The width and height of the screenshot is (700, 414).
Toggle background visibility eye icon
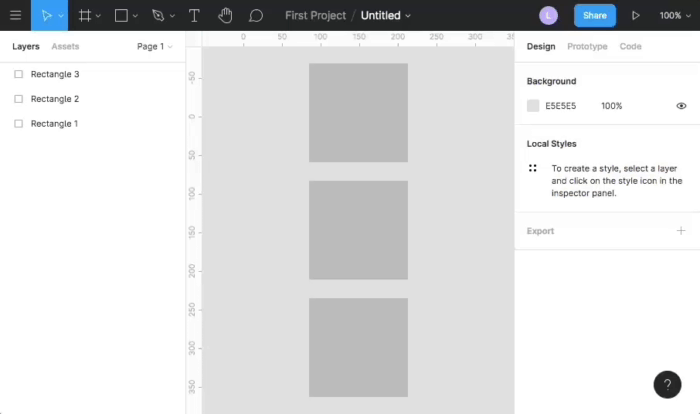(x=681, y=106)
